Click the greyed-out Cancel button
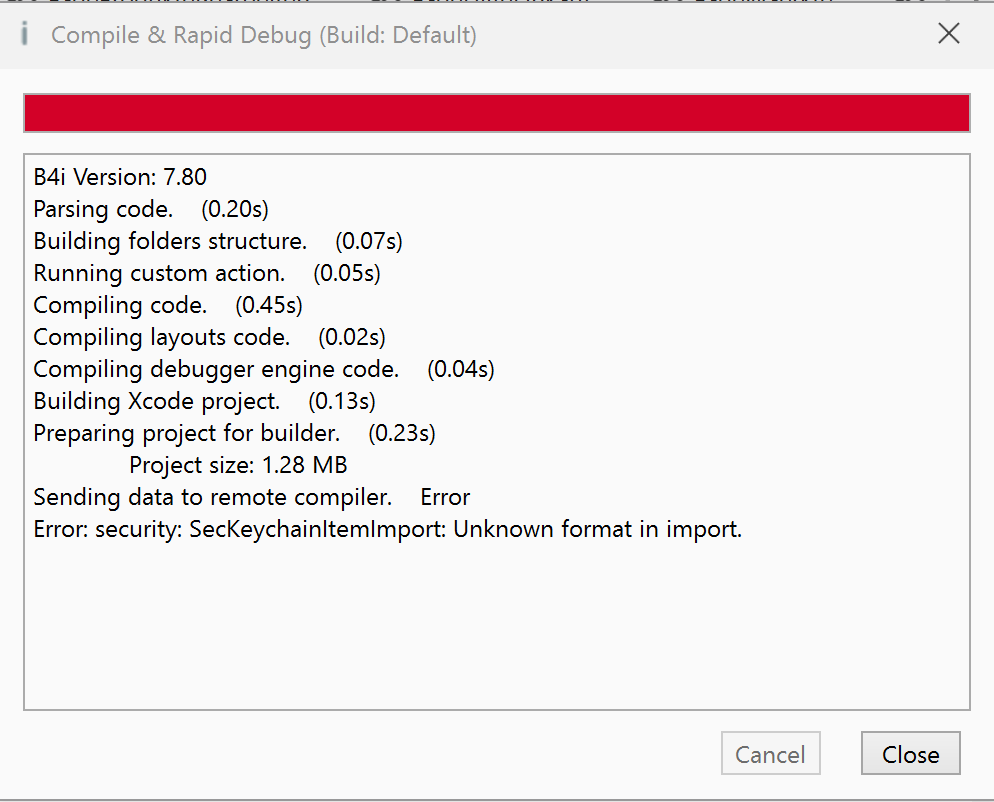Screen dimensions: 994x802 pos(770,754)
